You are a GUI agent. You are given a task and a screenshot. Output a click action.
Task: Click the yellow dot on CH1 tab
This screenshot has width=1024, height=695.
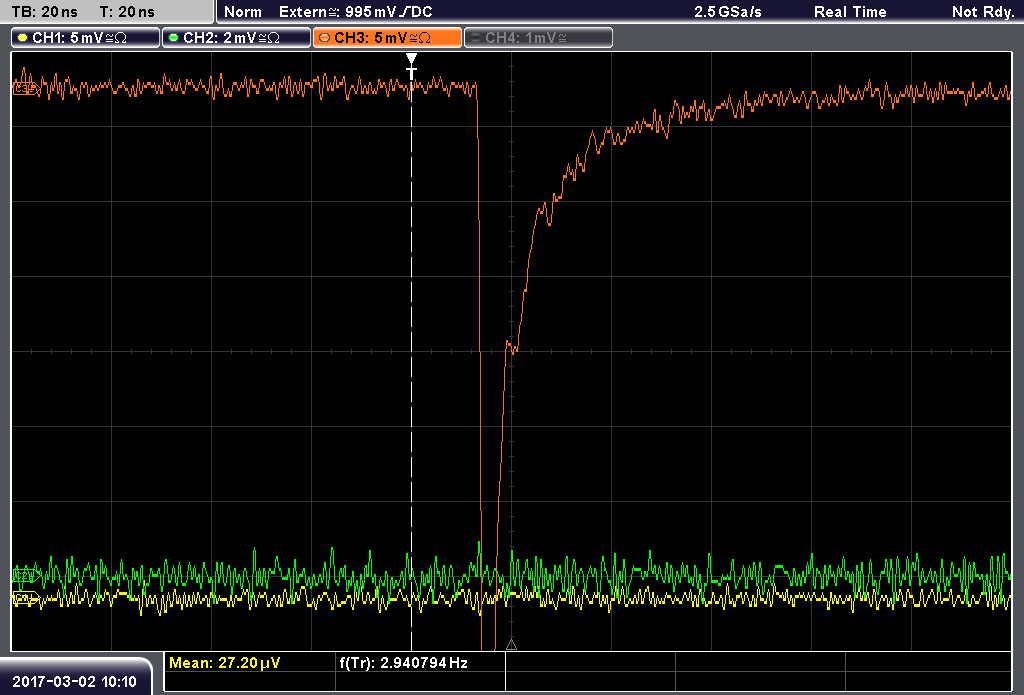pos(22,38)
